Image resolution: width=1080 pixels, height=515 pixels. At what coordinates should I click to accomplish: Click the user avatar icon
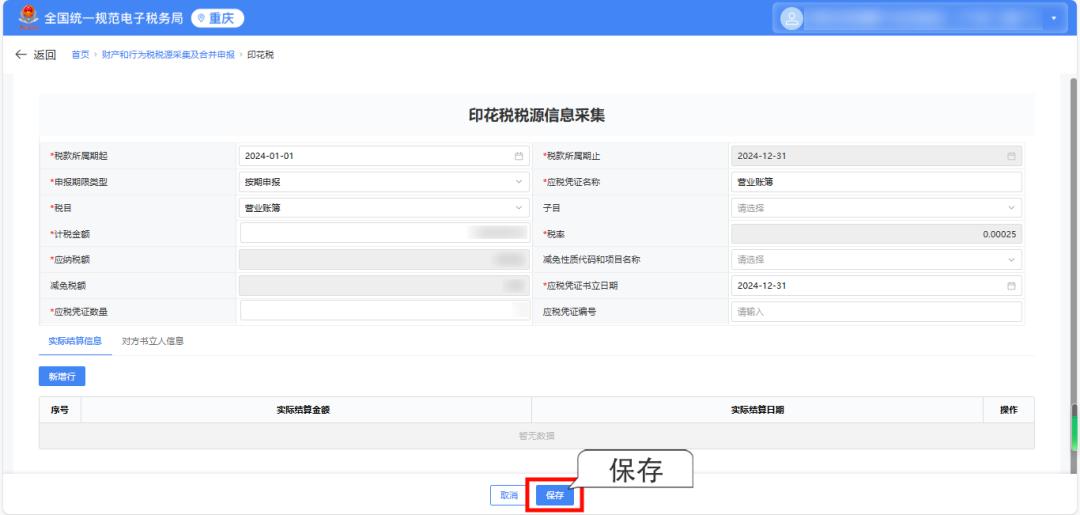(x=791, y=18)
